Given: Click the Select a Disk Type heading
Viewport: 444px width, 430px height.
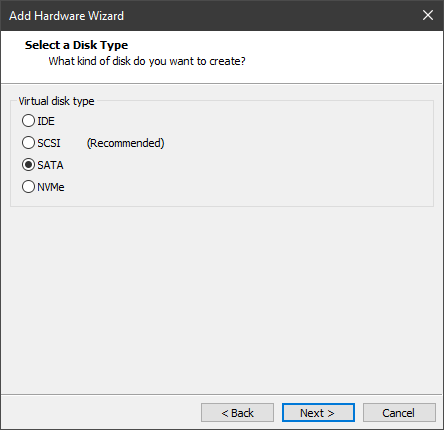Looking at the screenshot, I should pyautogui.click(x=76, y=45).
